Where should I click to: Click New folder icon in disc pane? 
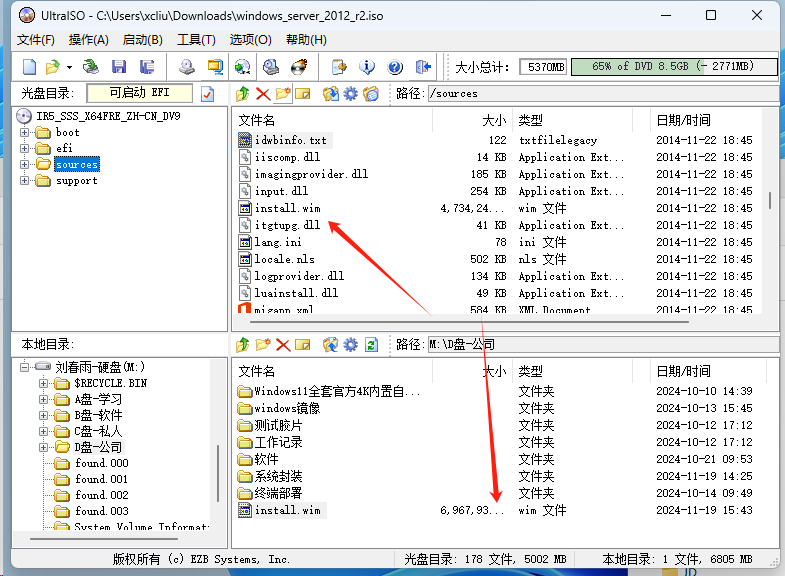pyautogui.click(x=283, y=94)
